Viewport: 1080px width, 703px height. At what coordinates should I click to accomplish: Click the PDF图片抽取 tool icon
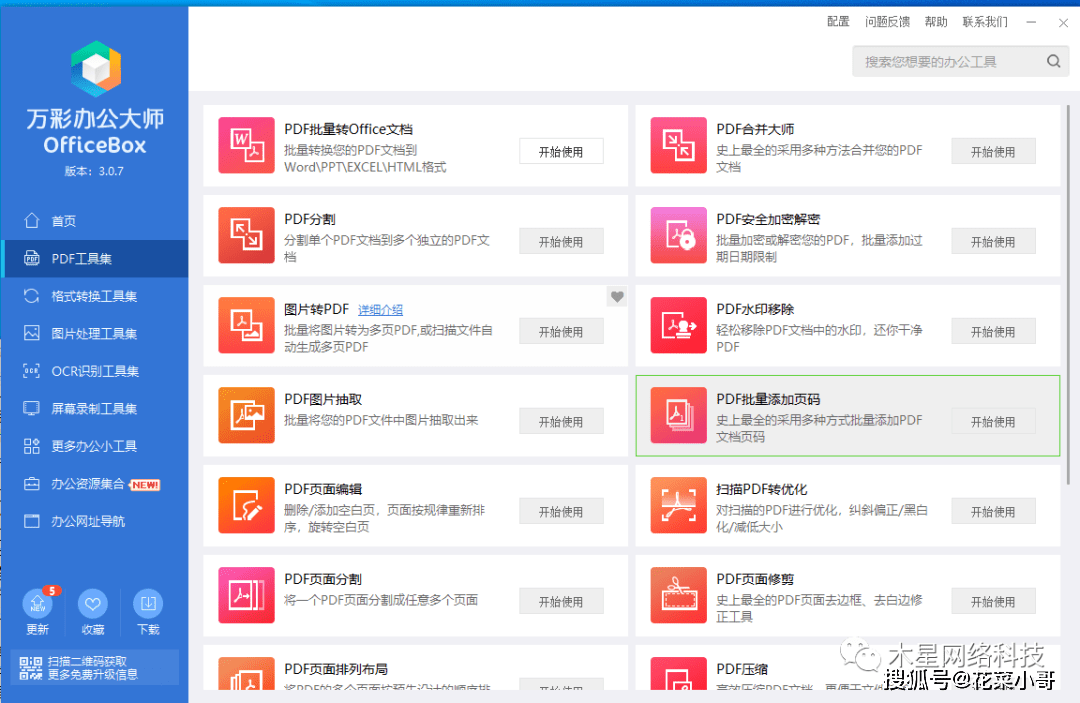[x=246, y=415]
